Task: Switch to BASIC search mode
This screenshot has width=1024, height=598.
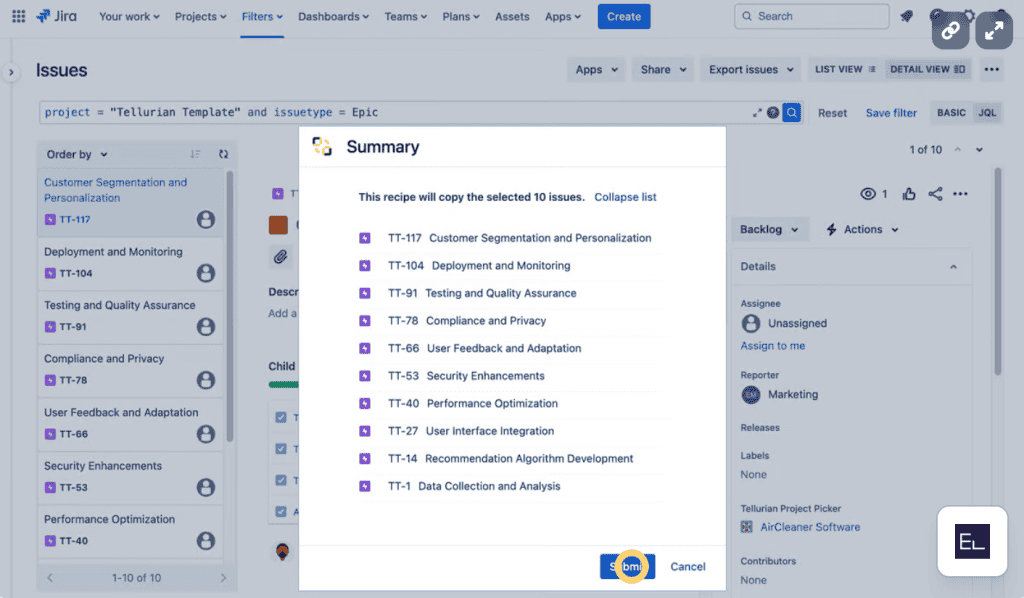Action: pos(951,113)
